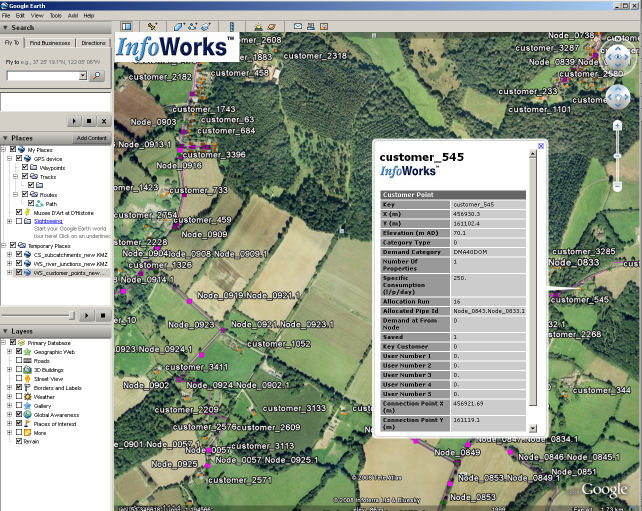Collapse the Layers panel header triangle
642x511 pixels.
tap(5, 331)
